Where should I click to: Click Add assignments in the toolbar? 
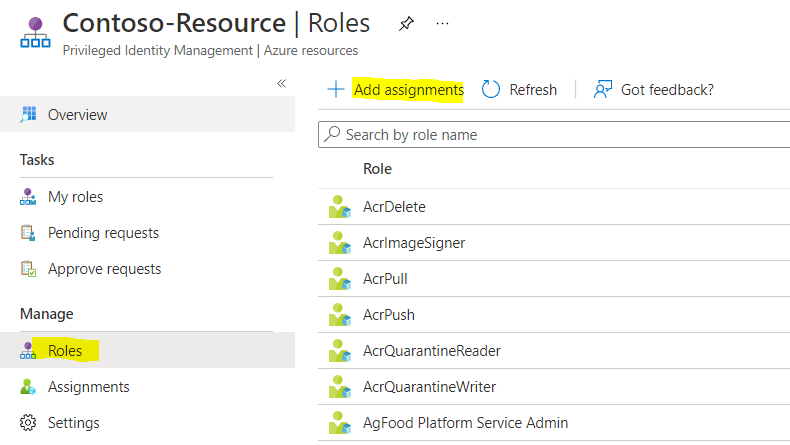pyautogui.click(x=397, y=90)
